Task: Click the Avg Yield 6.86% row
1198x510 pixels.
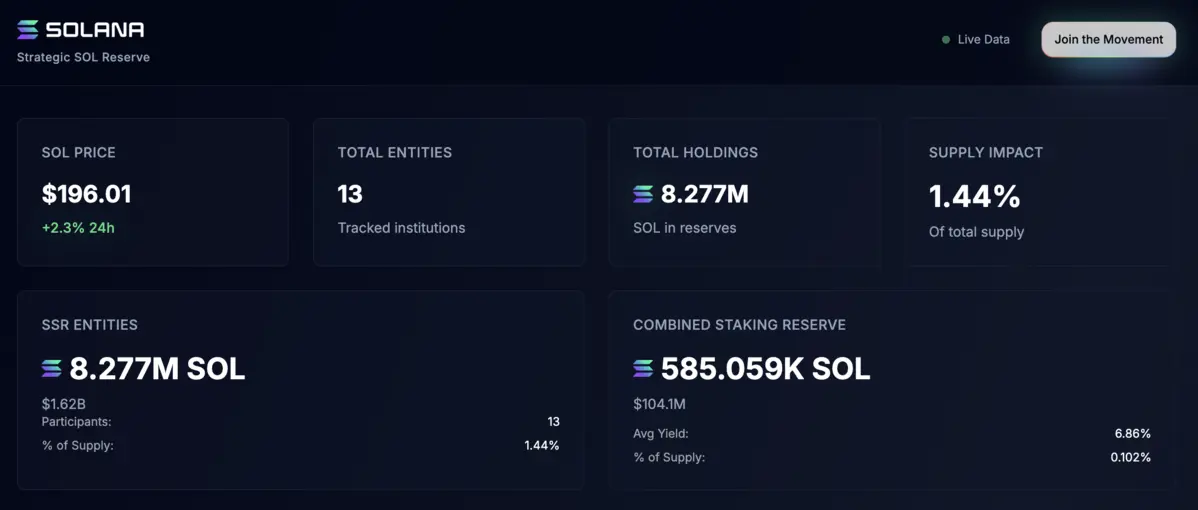Action: point(891,434)
